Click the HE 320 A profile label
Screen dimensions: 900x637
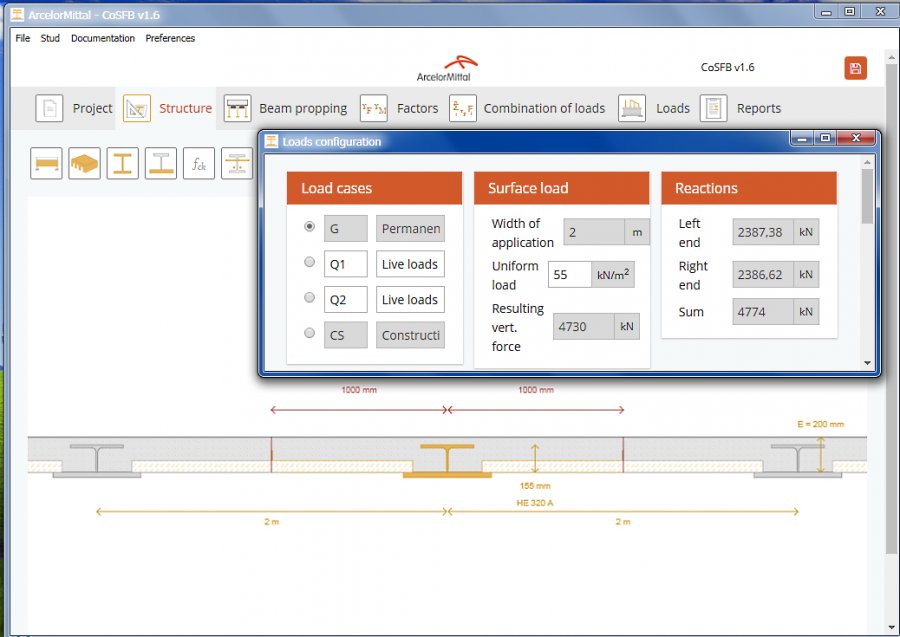point(534,503)
